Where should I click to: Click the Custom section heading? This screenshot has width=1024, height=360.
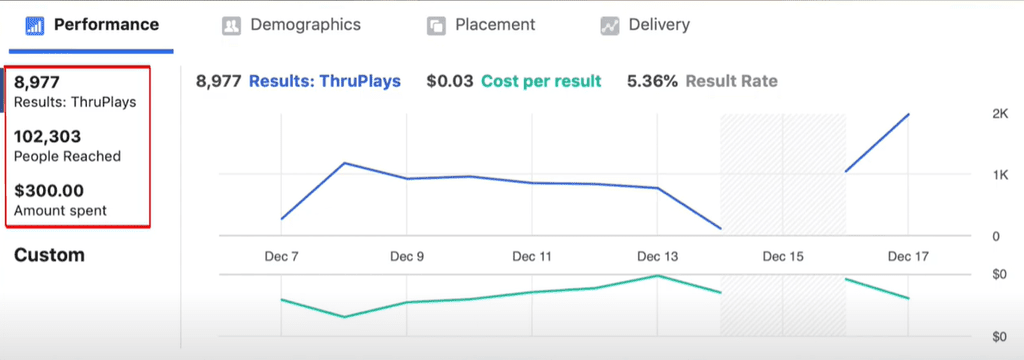point(49,255)
